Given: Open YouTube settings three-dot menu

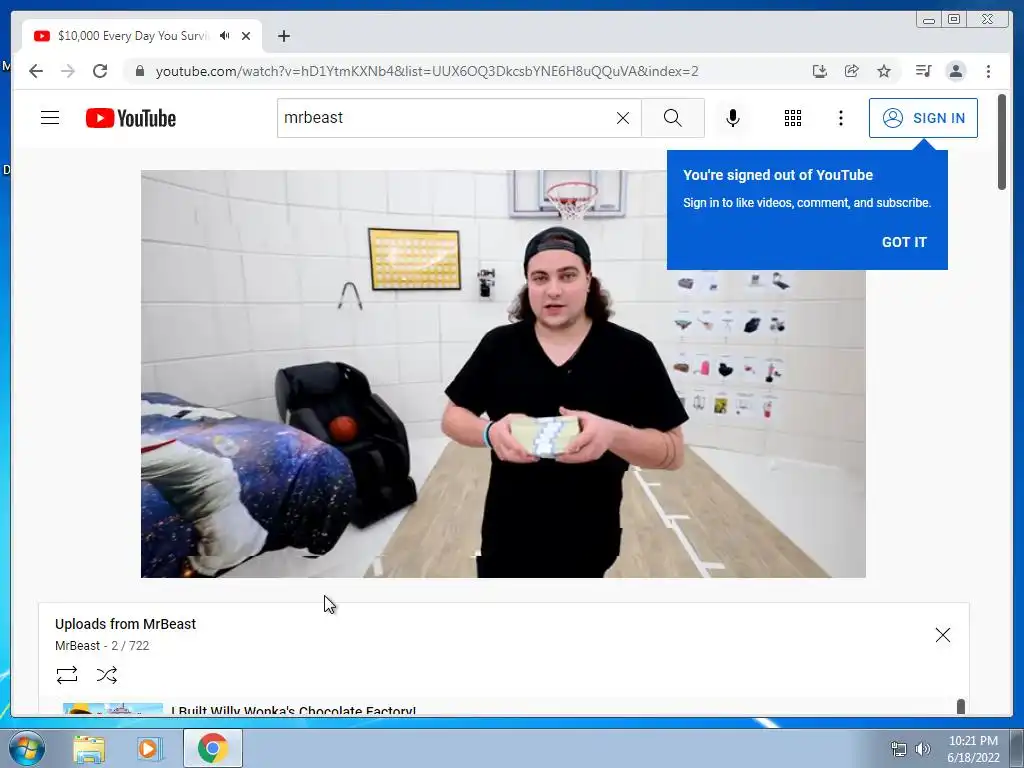Looking at the screenshot, I should (x=840, y=118).
